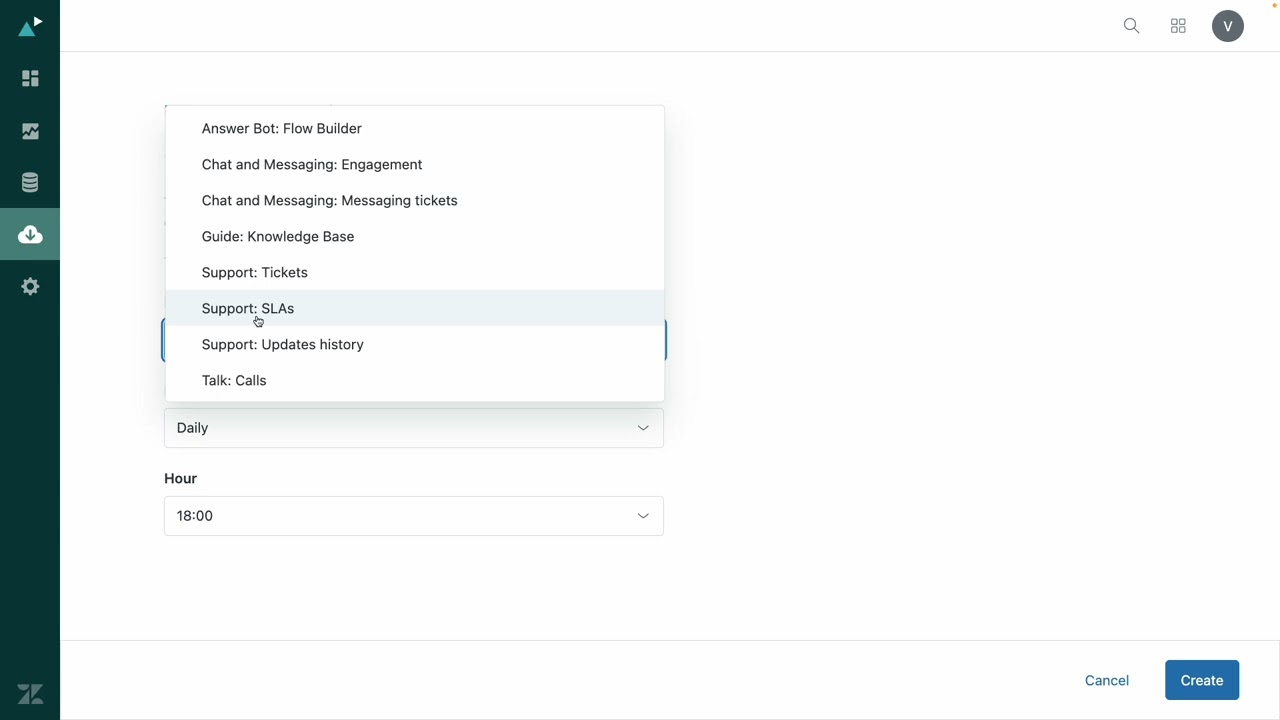1280x720 pixels.
Task: Choose Chat and Messaging: Messaging tickets
Action: tap(415, 200)
